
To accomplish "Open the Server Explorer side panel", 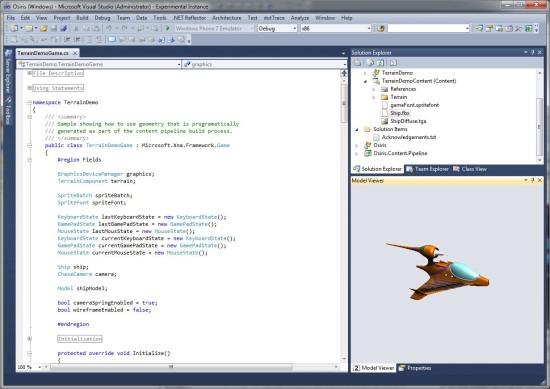I will click(x=8, y=72).
